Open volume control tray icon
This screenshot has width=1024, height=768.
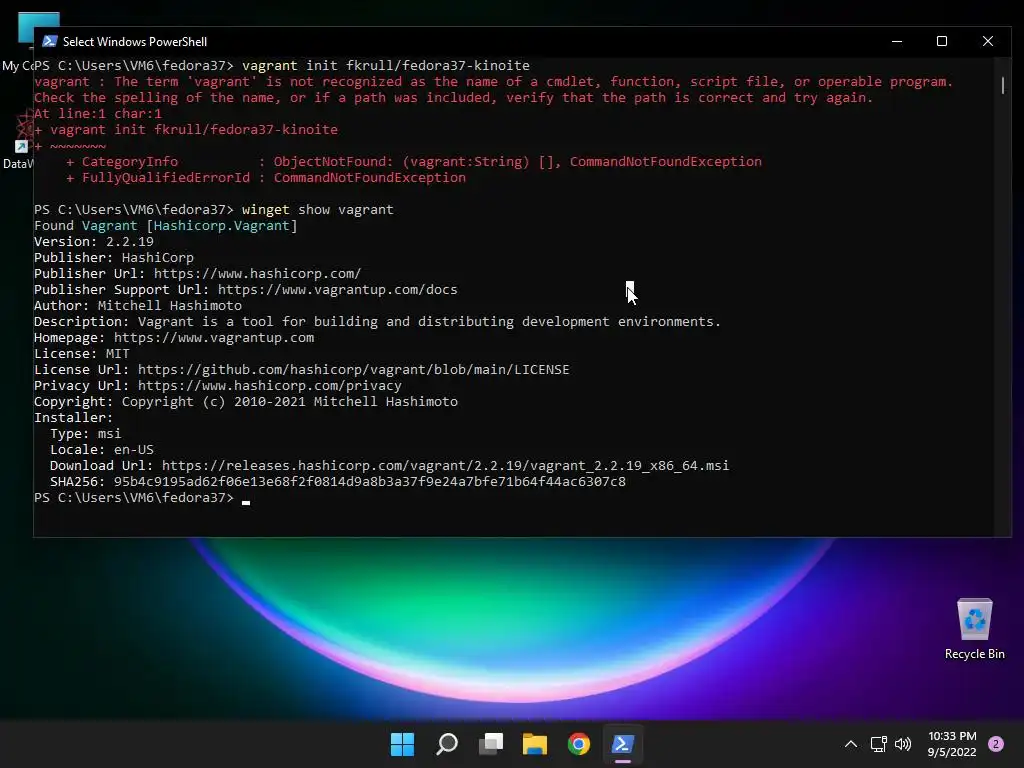903,744
